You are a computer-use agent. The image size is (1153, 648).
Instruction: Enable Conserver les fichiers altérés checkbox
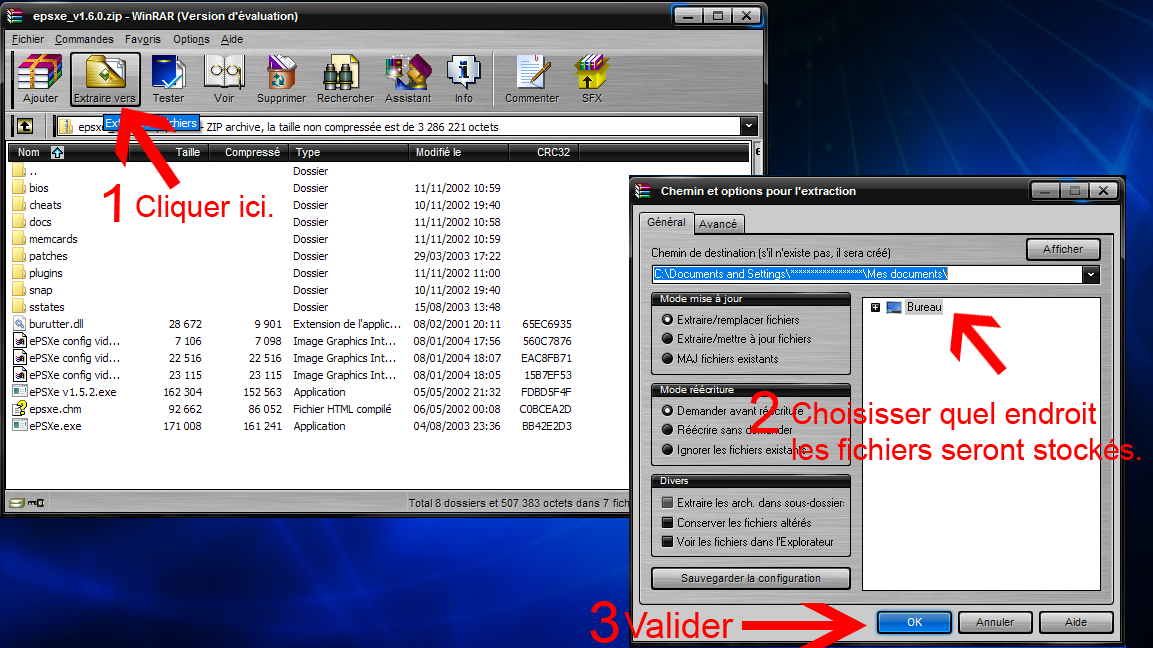point(668,523)
